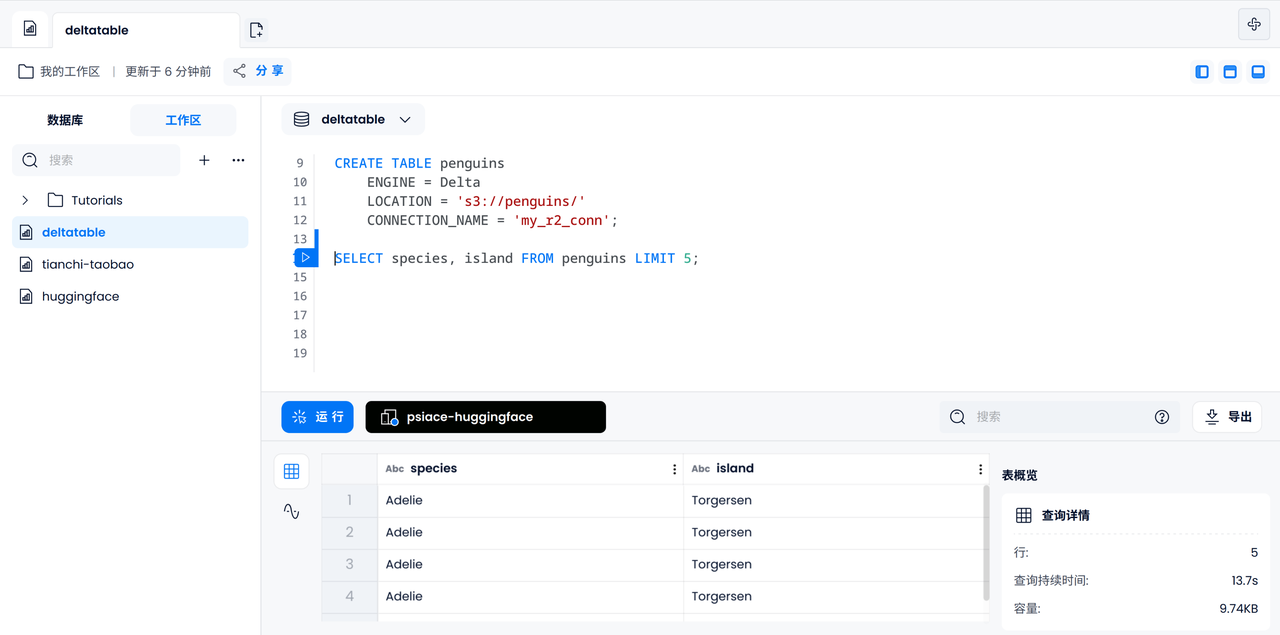Add a new item with the sidebar plus icon
The height and width of the screenshot is (635, 1280).
point(204,160)
